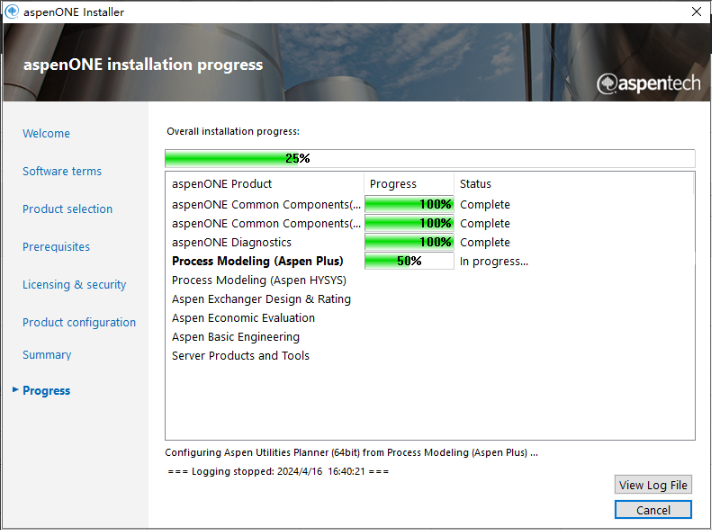712x530 pixels.
Task: Click the second Common Components 100% bar
Action: [409, 223]
